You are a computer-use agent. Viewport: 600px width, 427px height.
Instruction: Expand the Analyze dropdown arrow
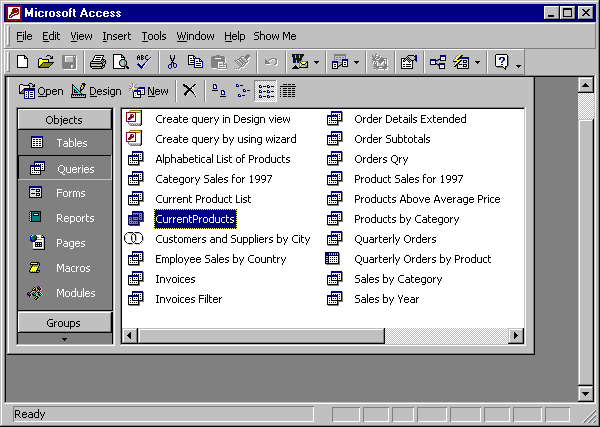(356, 62)
